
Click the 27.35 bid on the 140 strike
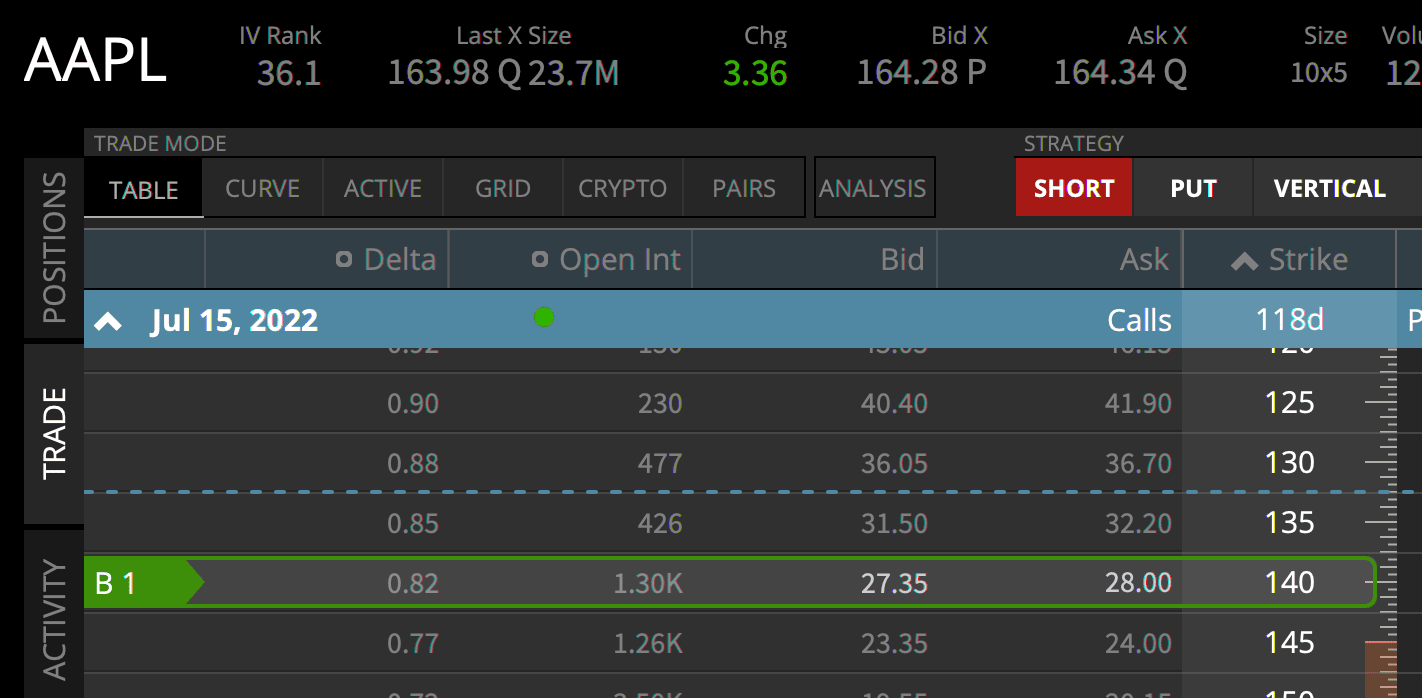point(894,583)
